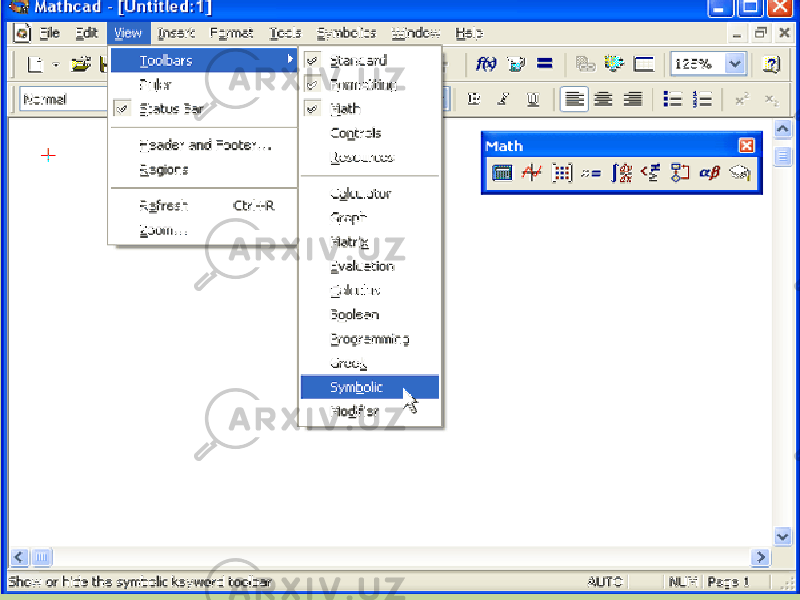Open the Evaluation toolbar icon in Math panel

click(x=591, y=173)
